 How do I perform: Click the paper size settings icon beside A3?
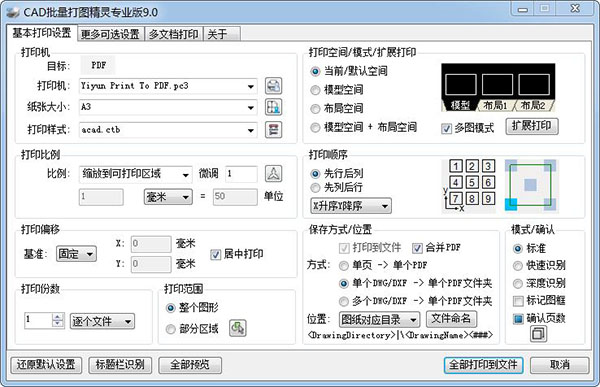(x=273, y=107)
